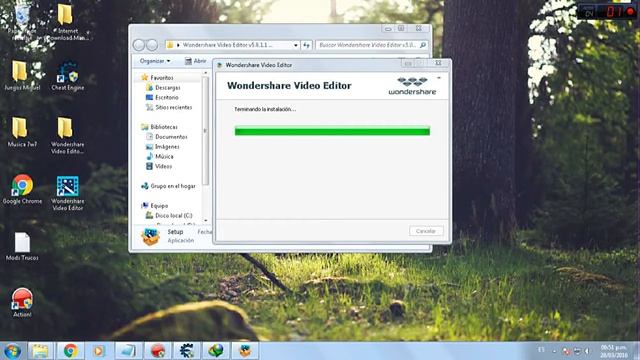Click the volume icon in system tray
640x360 pixels.
click(x=587, y=351)
